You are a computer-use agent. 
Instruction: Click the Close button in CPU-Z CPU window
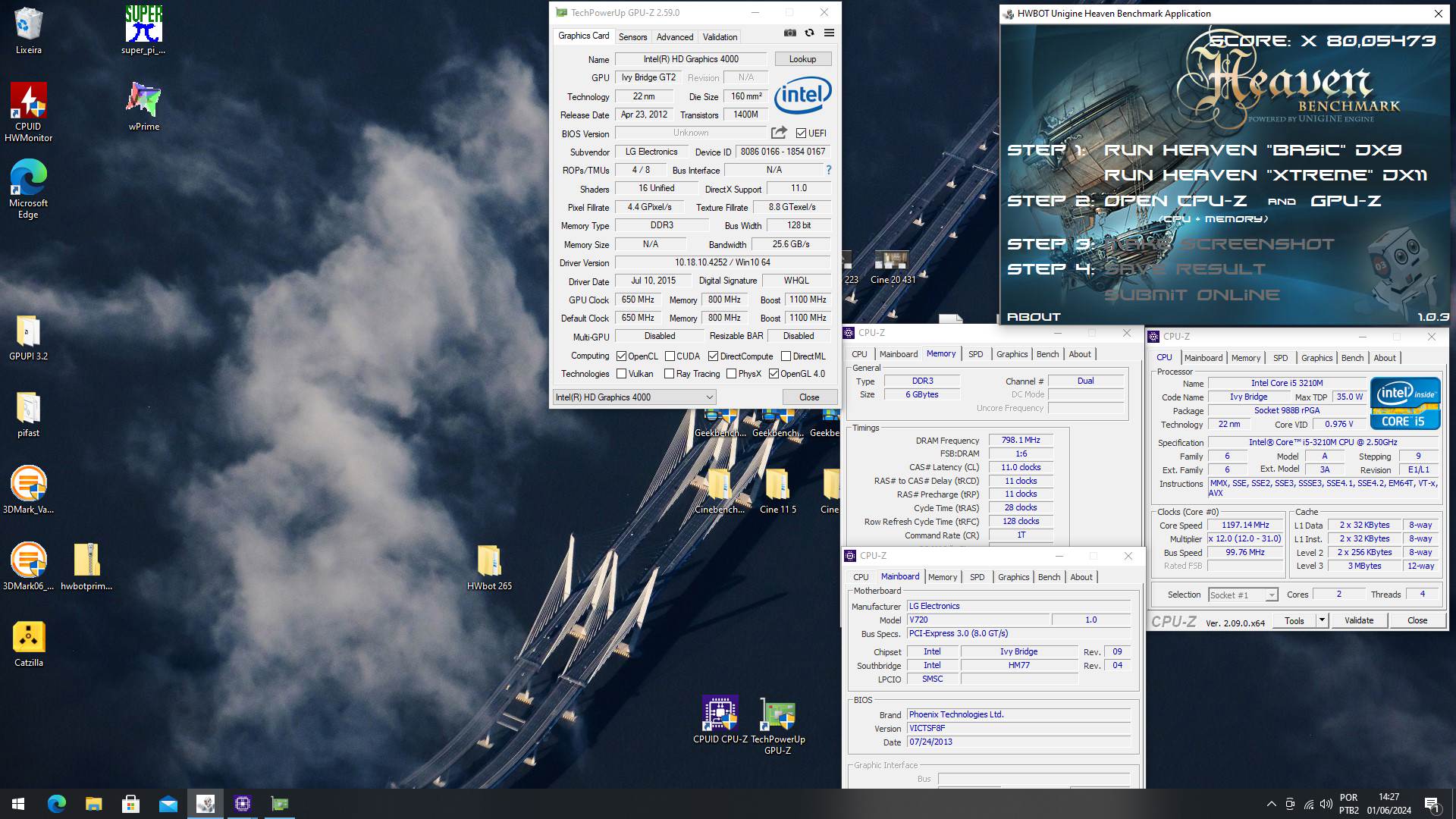coord(1417,620)
